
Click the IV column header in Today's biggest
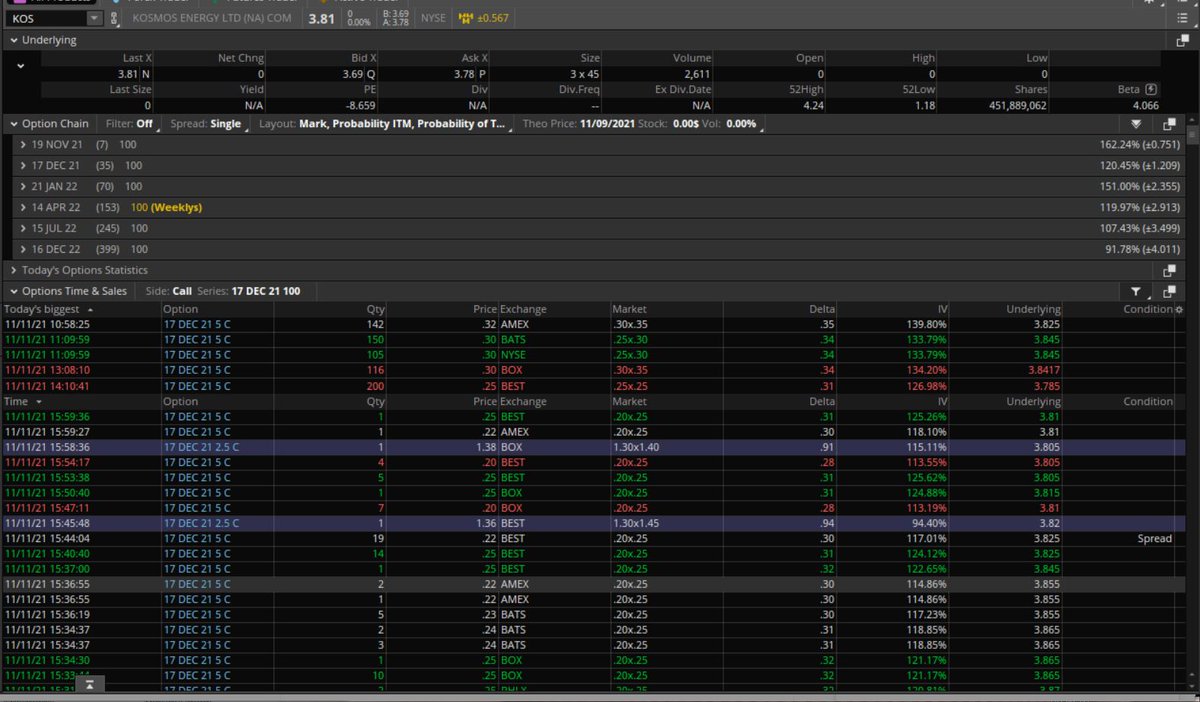[894, 309]
